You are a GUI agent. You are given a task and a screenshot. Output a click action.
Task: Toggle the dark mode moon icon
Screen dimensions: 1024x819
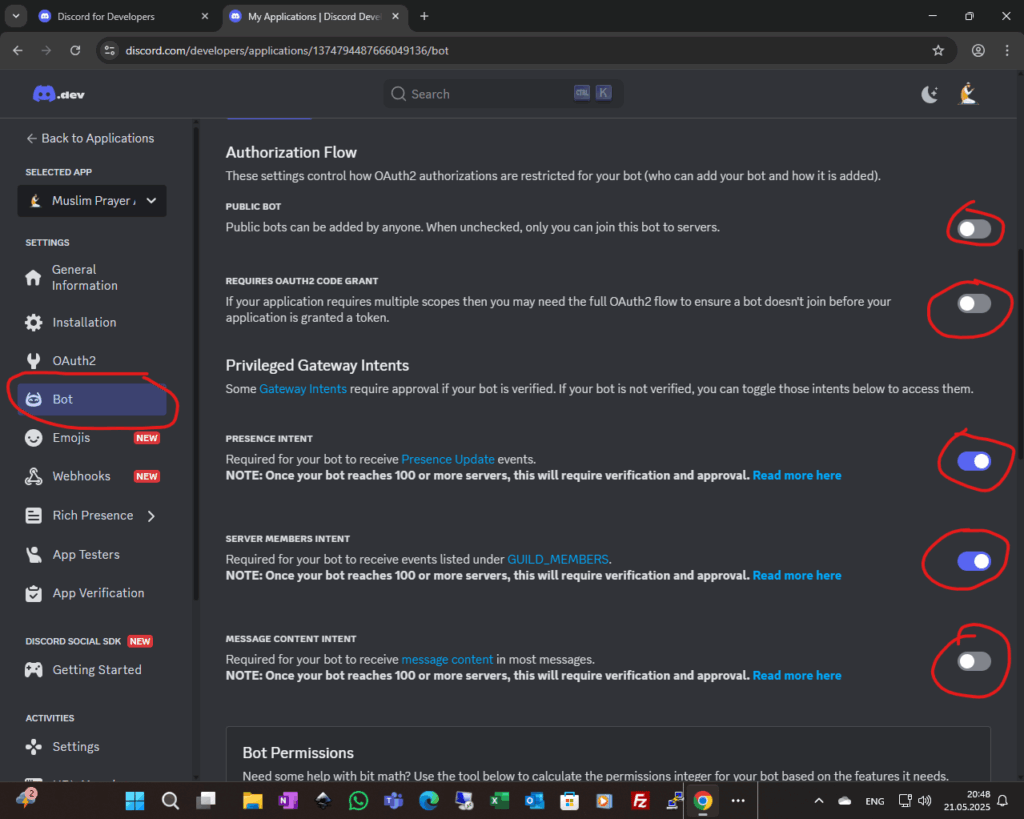929,95
